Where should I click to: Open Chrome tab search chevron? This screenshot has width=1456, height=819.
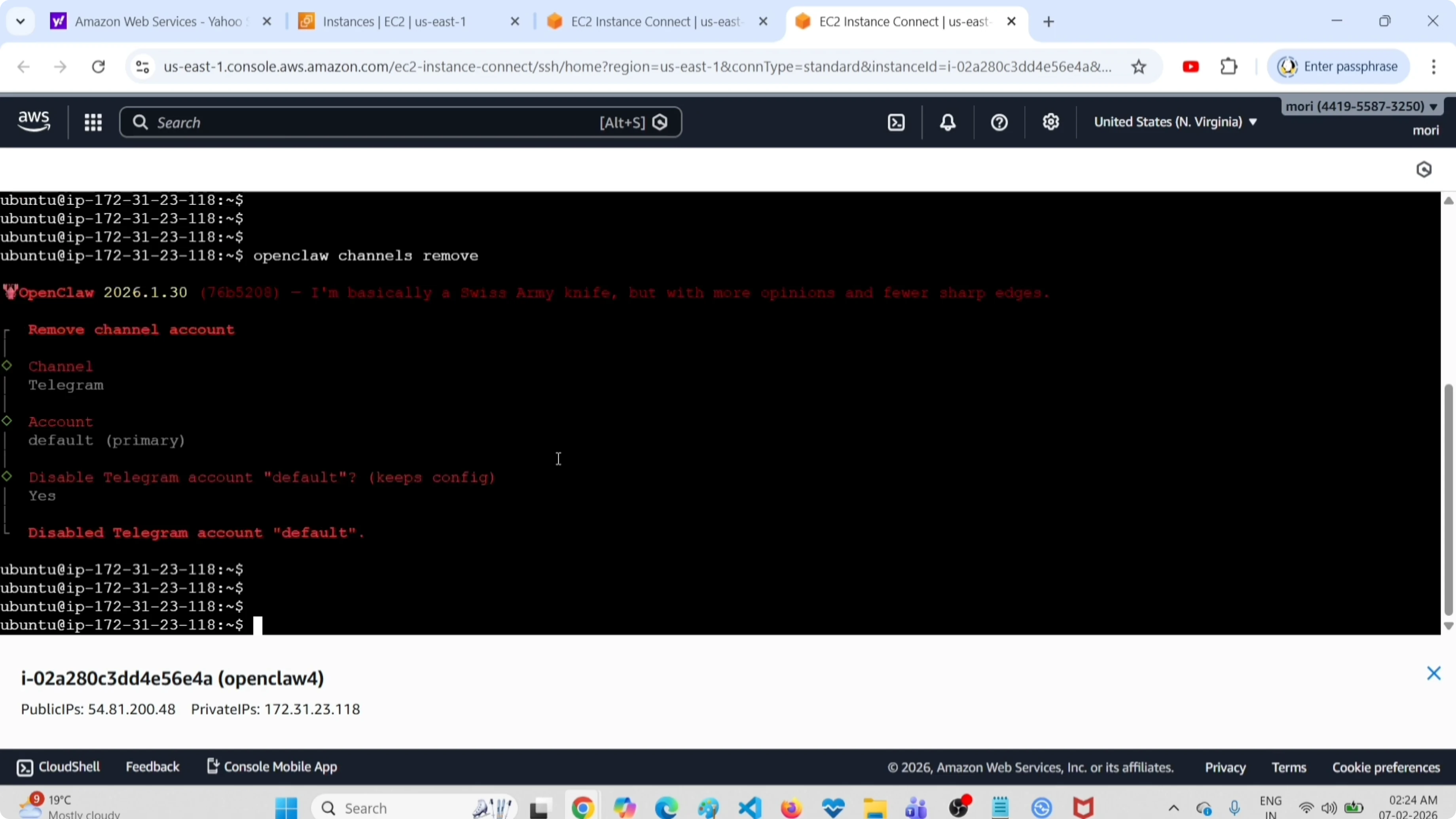[x=20, y=21]
